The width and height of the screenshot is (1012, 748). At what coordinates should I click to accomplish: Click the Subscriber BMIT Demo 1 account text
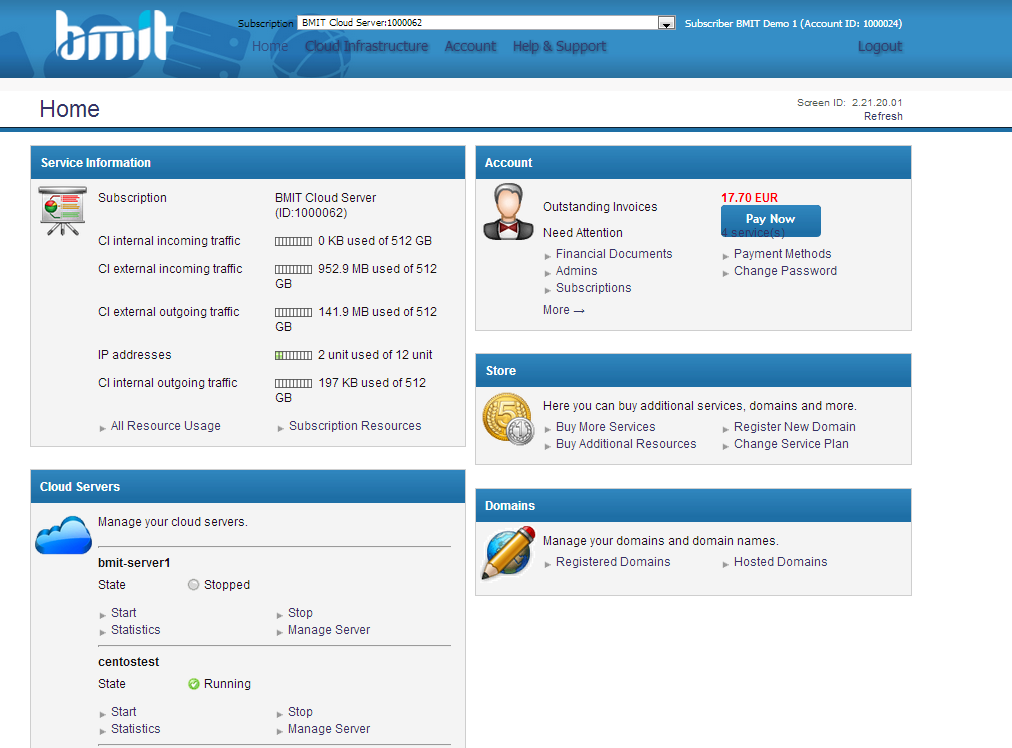click(x=793, y=23)
